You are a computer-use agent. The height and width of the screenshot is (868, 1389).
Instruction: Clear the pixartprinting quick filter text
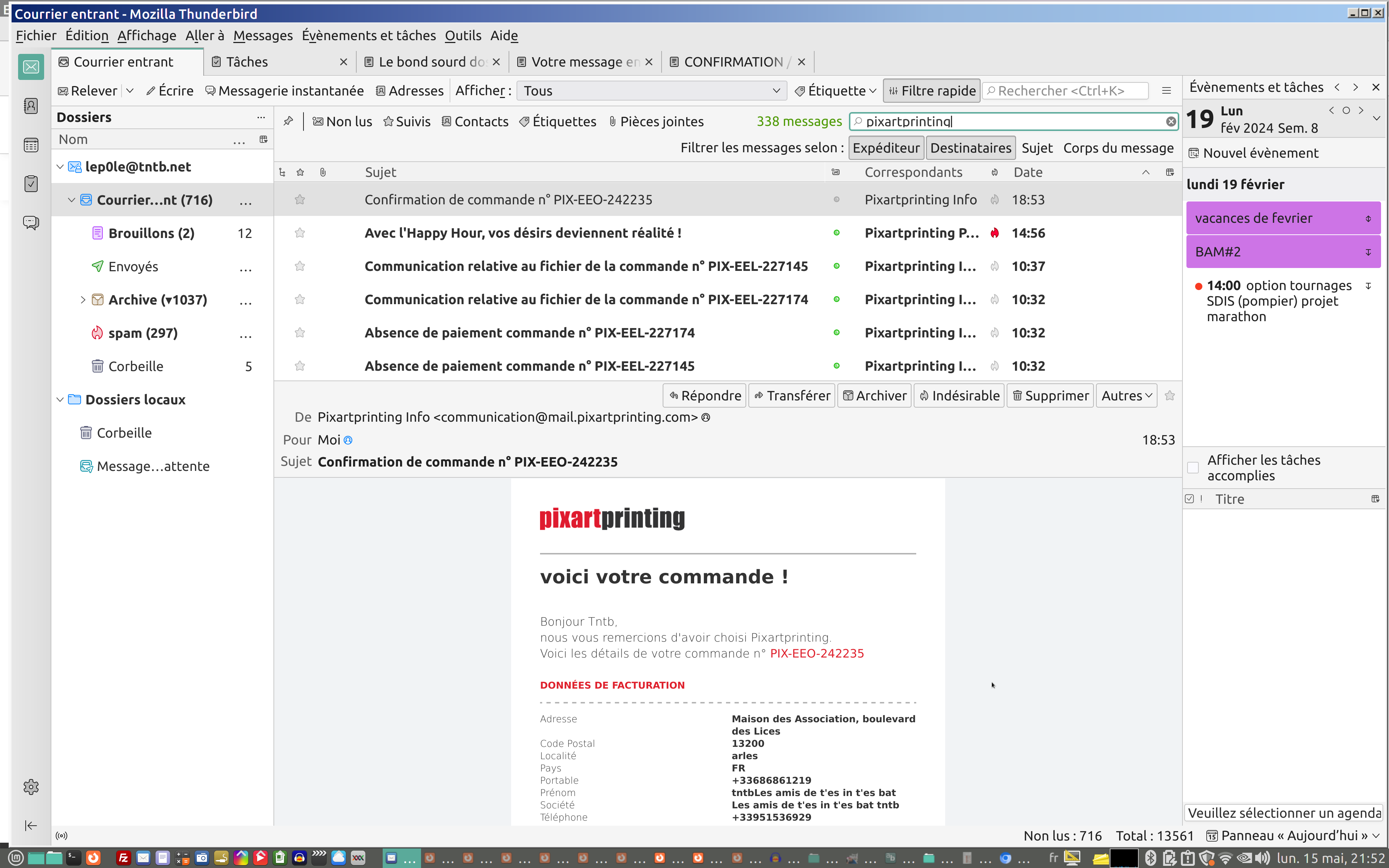coord(1170,122)
